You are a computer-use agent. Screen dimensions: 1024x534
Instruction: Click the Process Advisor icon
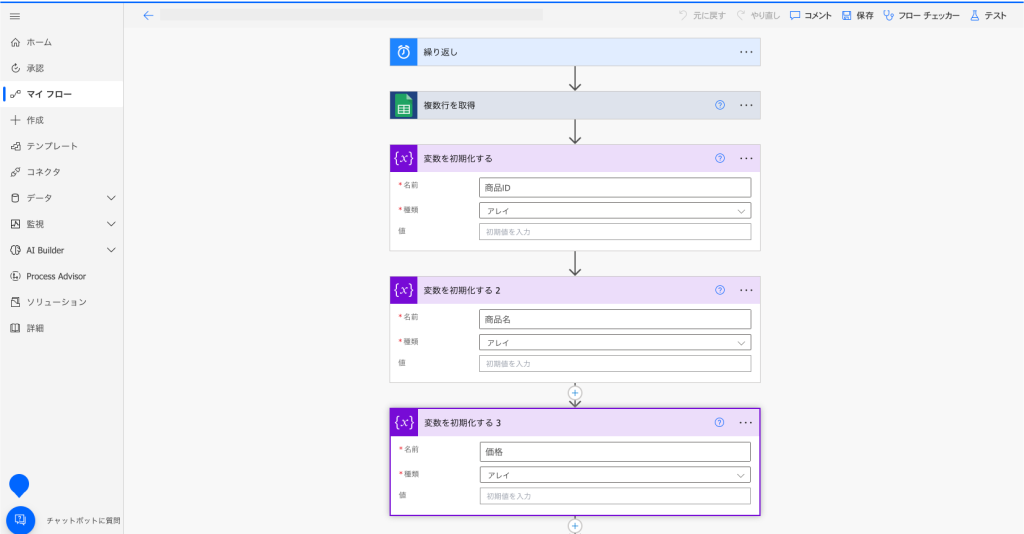(x=15, y=276)
